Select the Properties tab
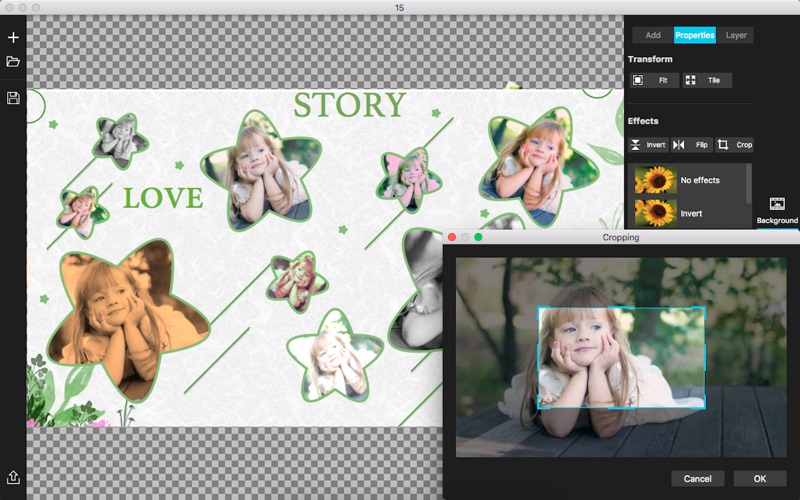This screenshot has width=800, height=500. pos(694,35)
